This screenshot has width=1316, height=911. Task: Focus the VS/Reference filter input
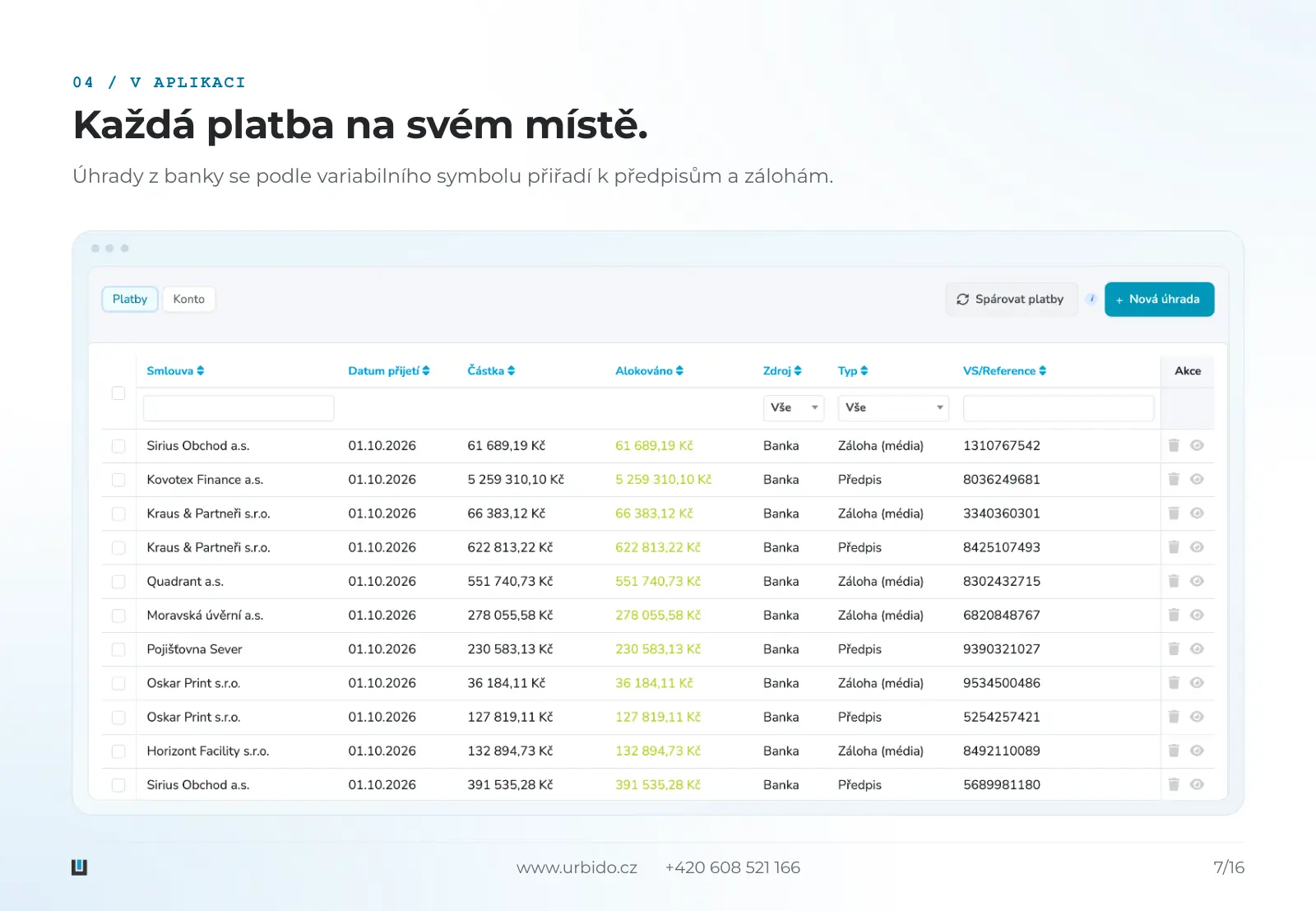pos(1059,408)
